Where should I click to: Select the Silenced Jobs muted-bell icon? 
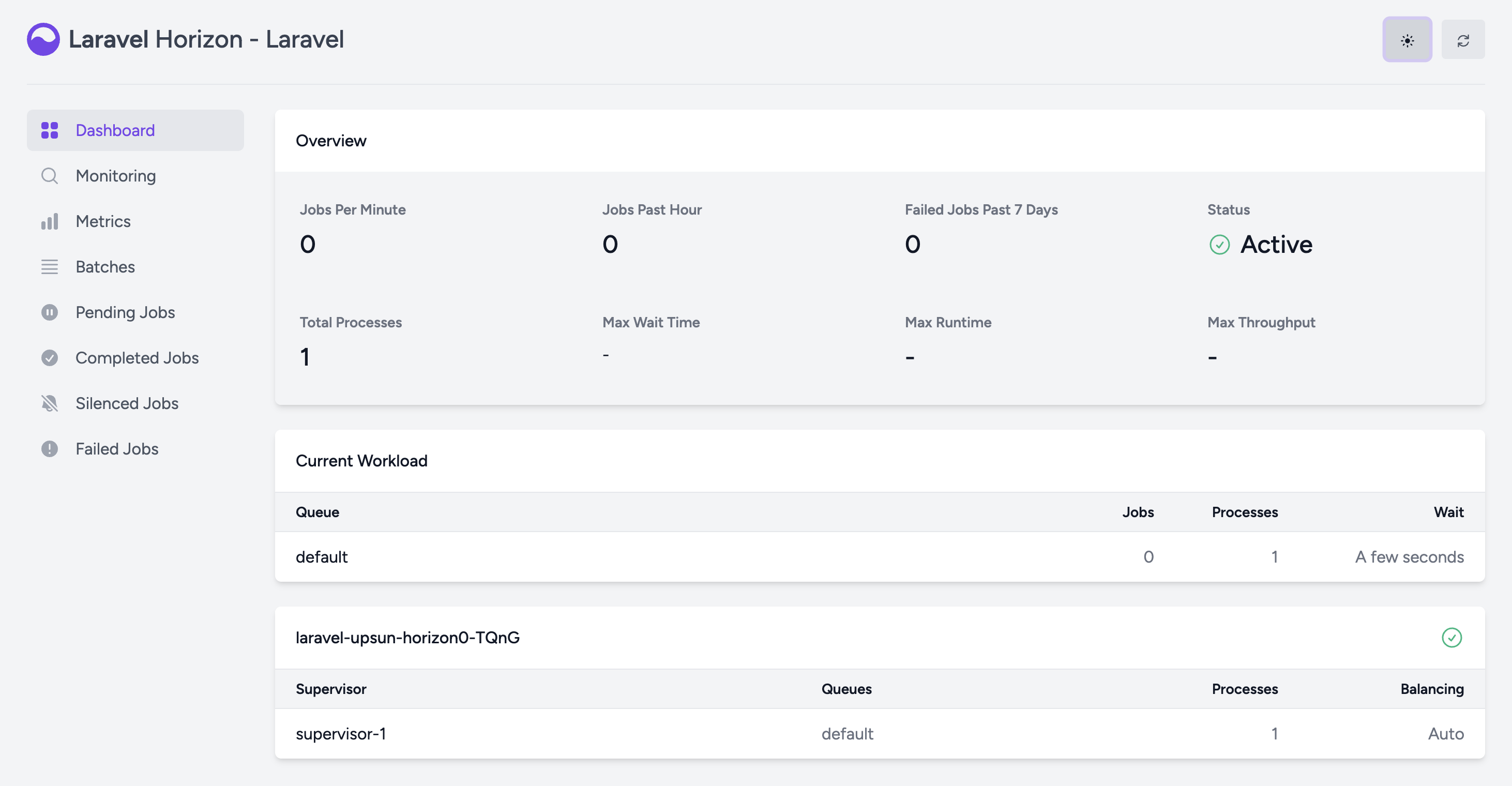tap(50, 403)
